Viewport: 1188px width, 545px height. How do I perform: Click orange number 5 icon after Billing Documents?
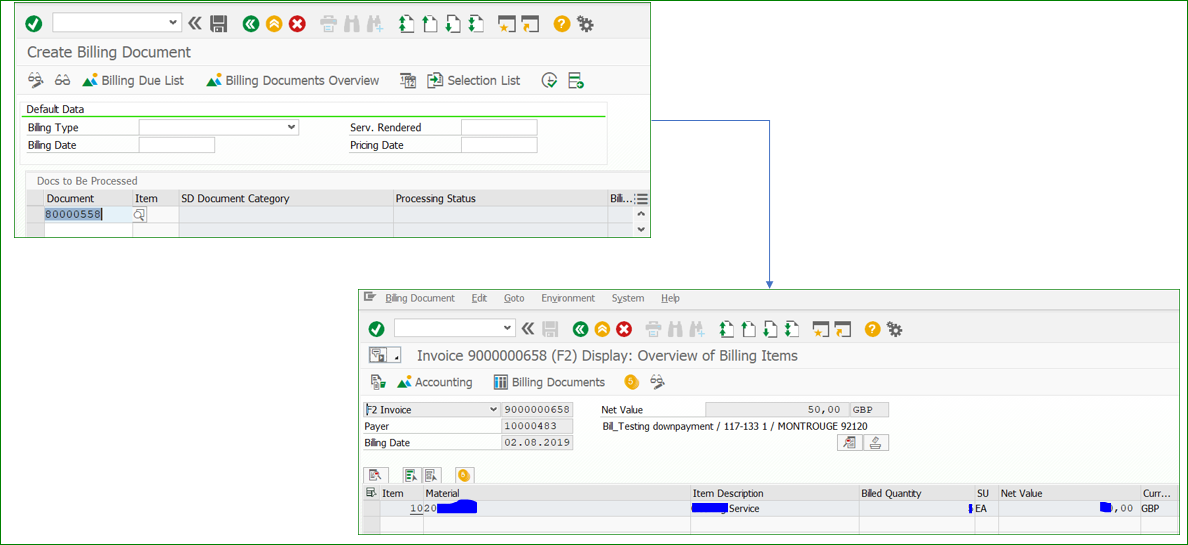coord(632,382)
